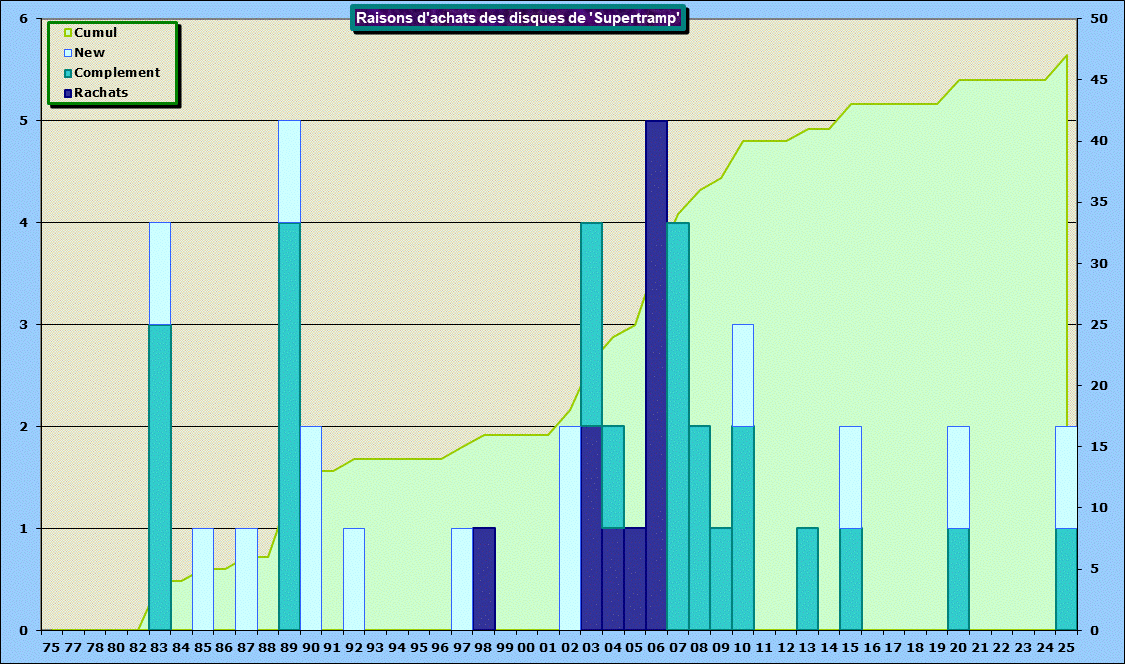Click the New legend color swatch
The height and width of the screenshot is (664, 1125).
[68, 53]
